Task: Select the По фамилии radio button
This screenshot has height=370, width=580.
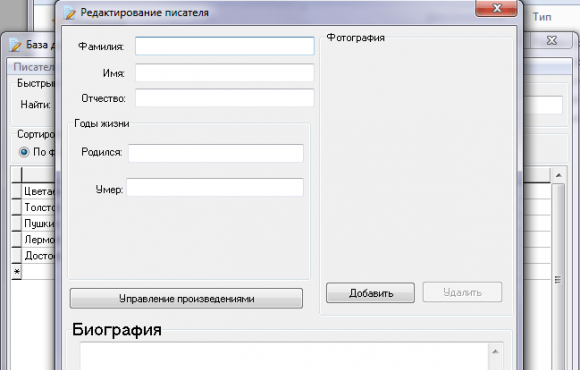Action: click(24, 152)
